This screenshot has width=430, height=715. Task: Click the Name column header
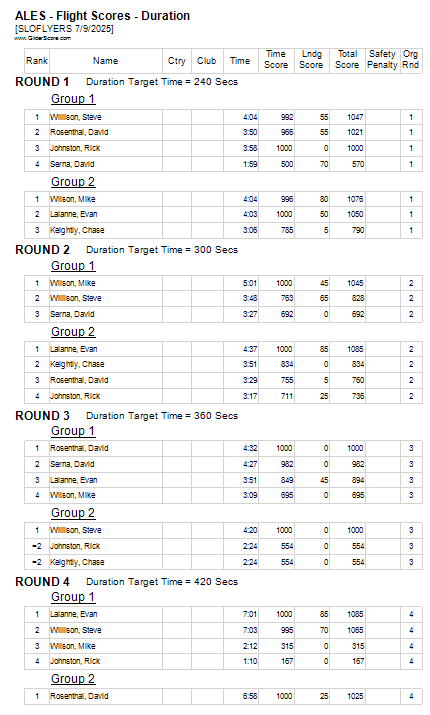(106, 61)
